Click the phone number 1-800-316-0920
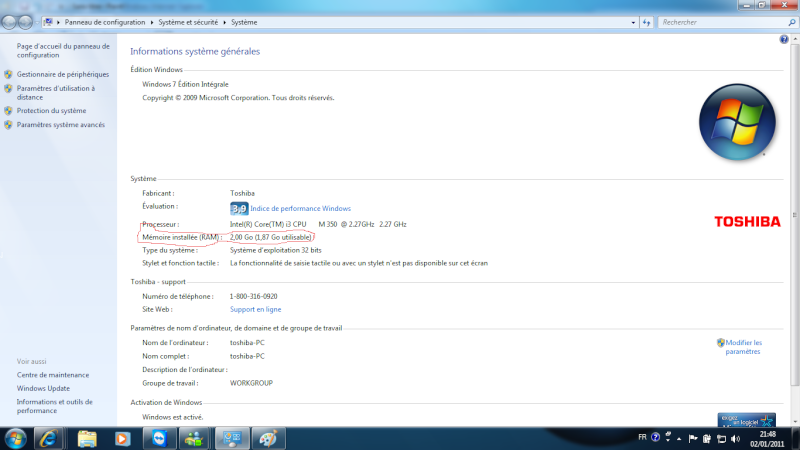This screenshot has height=450, width=800. point(254,296)
